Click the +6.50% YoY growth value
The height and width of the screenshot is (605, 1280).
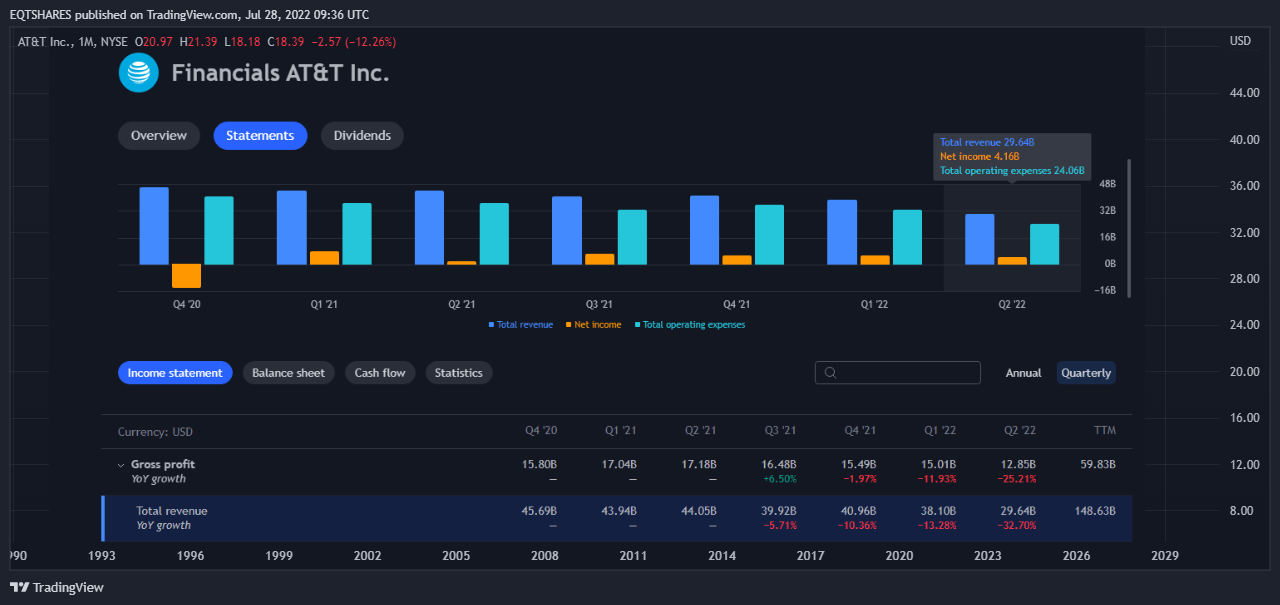click(x=779, y=479)
